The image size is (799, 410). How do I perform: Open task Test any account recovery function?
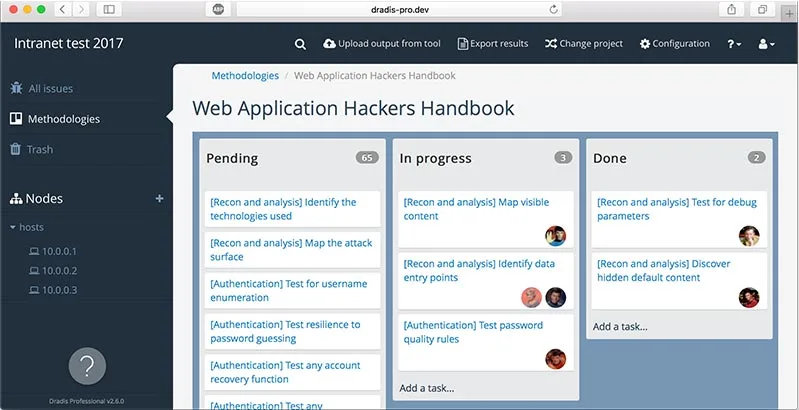point(292,372)
